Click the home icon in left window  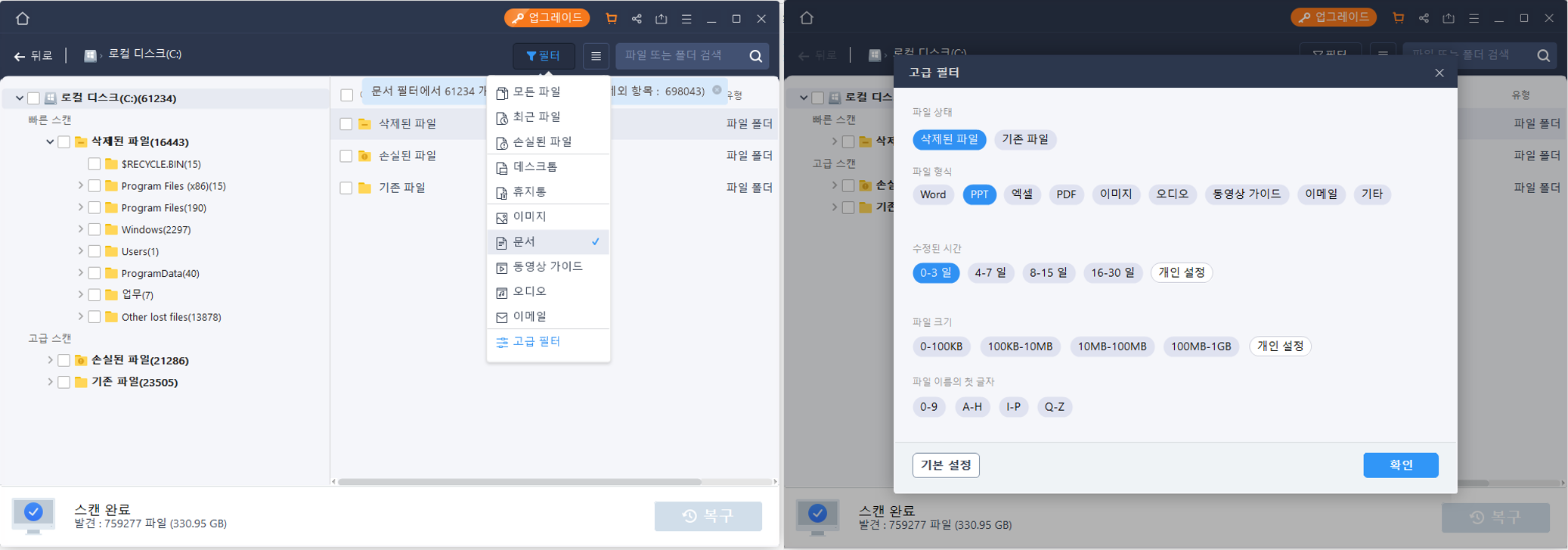click(x=23, y=19)
